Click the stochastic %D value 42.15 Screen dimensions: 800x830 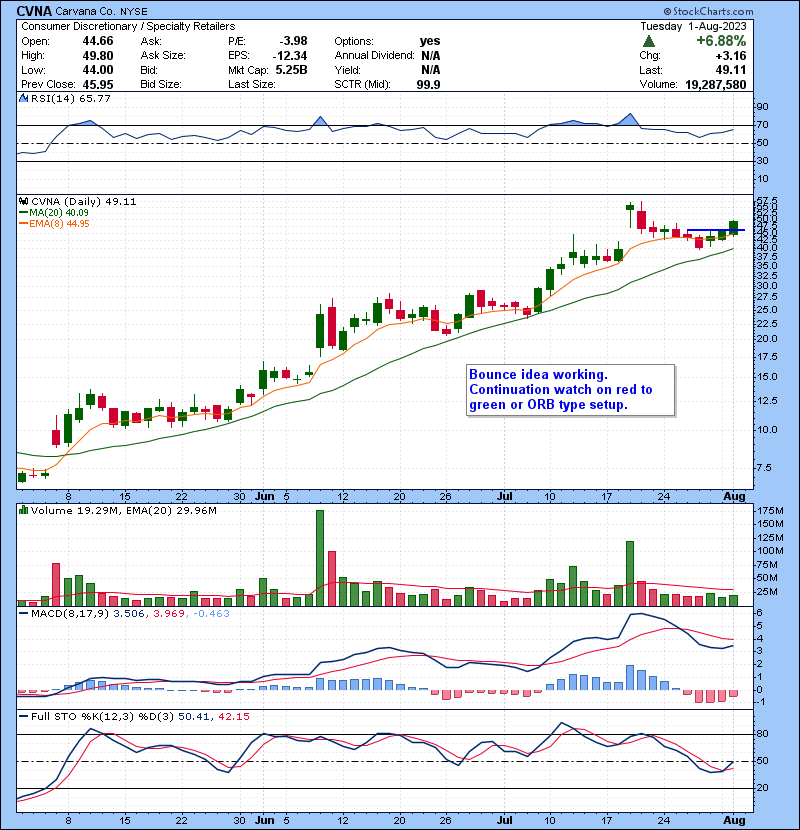pyautogui.click(x=233, y=717)
